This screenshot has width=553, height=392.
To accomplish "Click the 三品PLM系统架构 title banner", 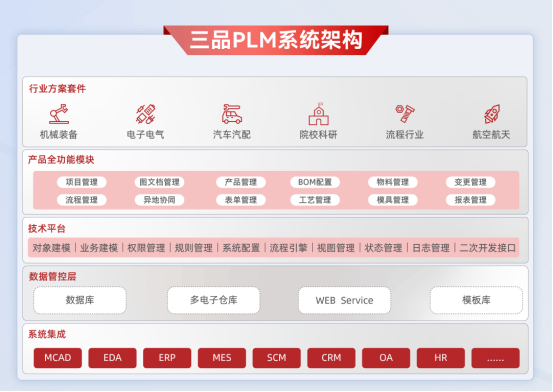I will click(x=276, y=40).
